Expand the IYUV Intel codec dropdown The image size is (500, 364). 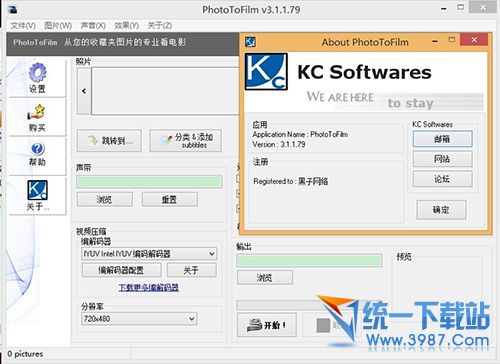[x=212, y=254]
